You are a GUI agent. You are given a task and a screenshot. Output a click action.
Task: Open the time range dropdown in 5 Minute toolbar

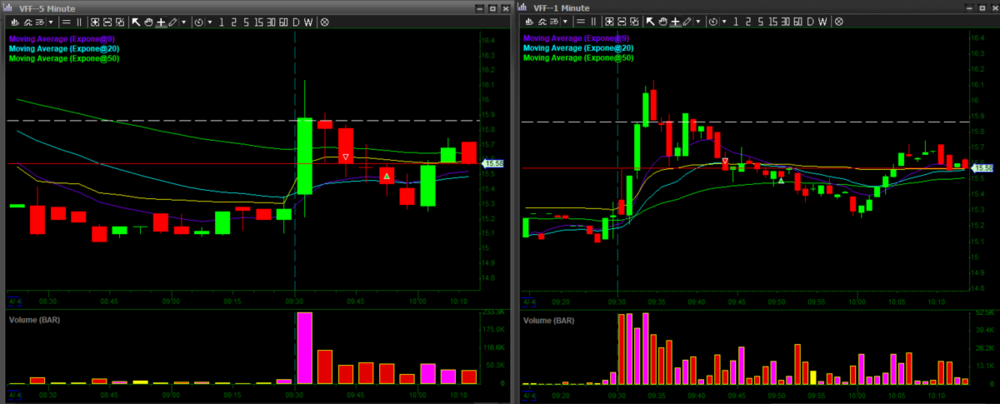pos(210,22)
